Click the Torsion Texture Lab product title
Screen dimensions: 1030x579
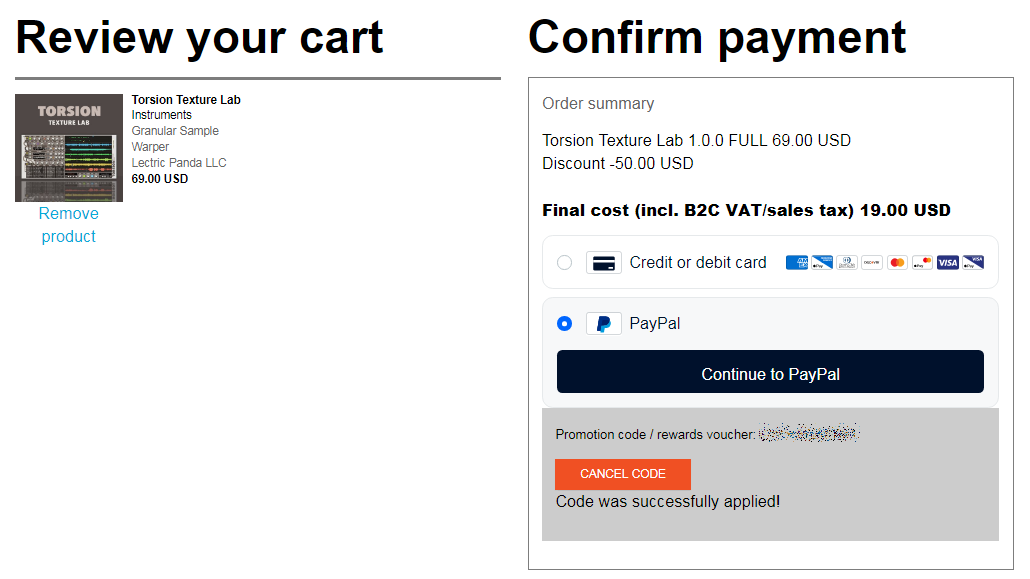[x=186, y=100]
